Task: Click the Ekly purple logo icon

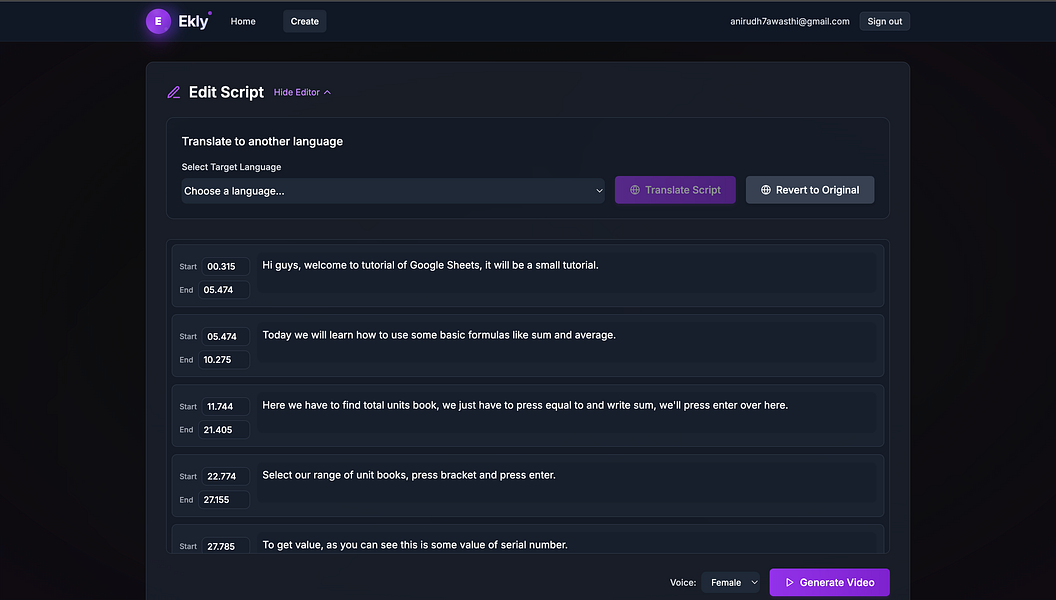Action: pos(158,22)
